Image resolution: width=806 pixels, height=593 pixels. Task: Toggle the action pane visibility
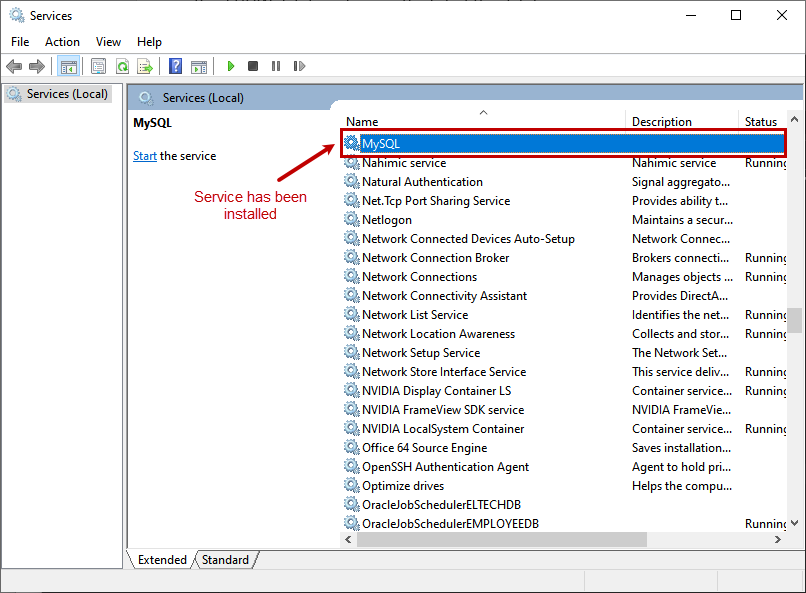[198, 66]
